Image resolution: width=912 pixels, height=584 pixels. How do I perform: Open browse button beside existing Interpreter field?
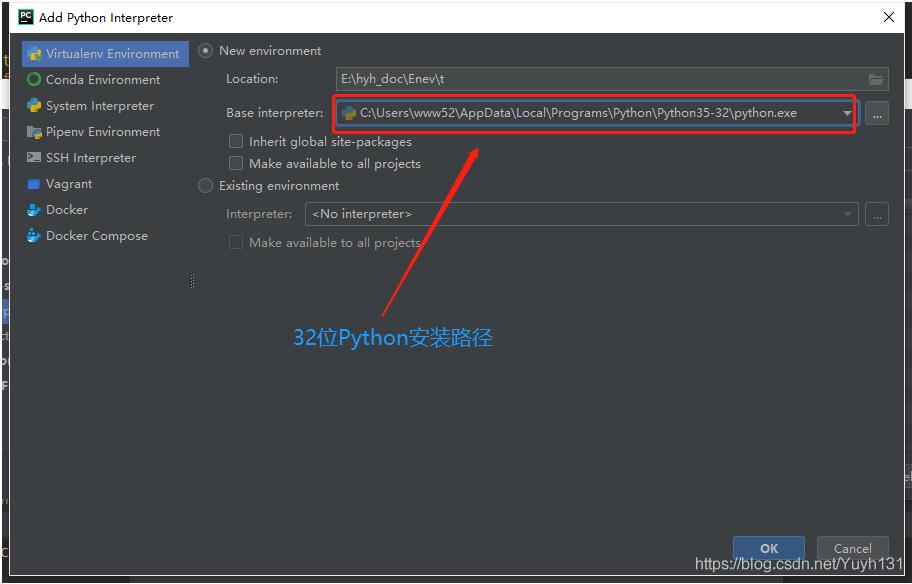pyautogui.click(x=877, y=214)
